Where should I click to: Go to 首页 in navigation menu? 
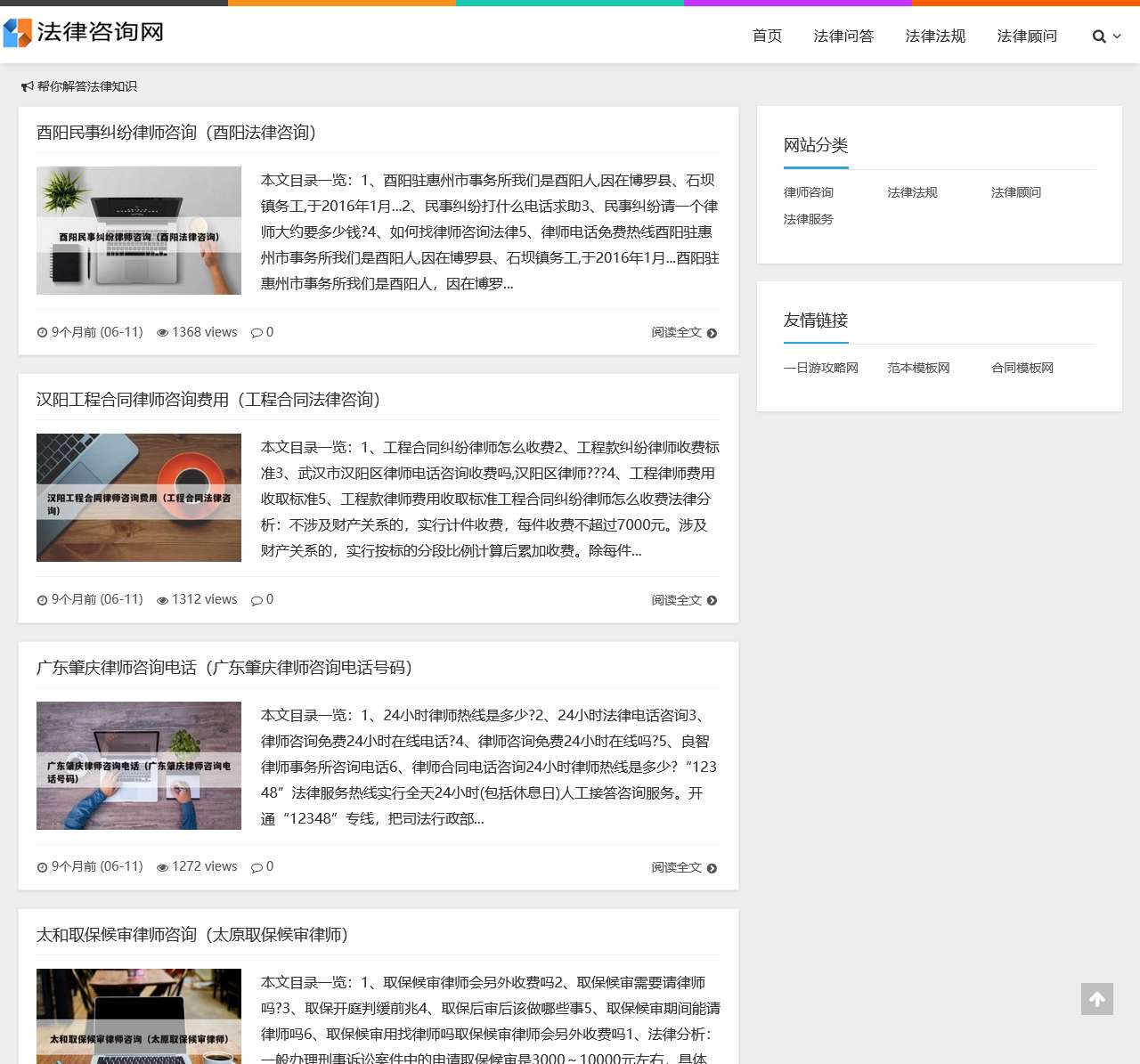(x=767, y=36)
